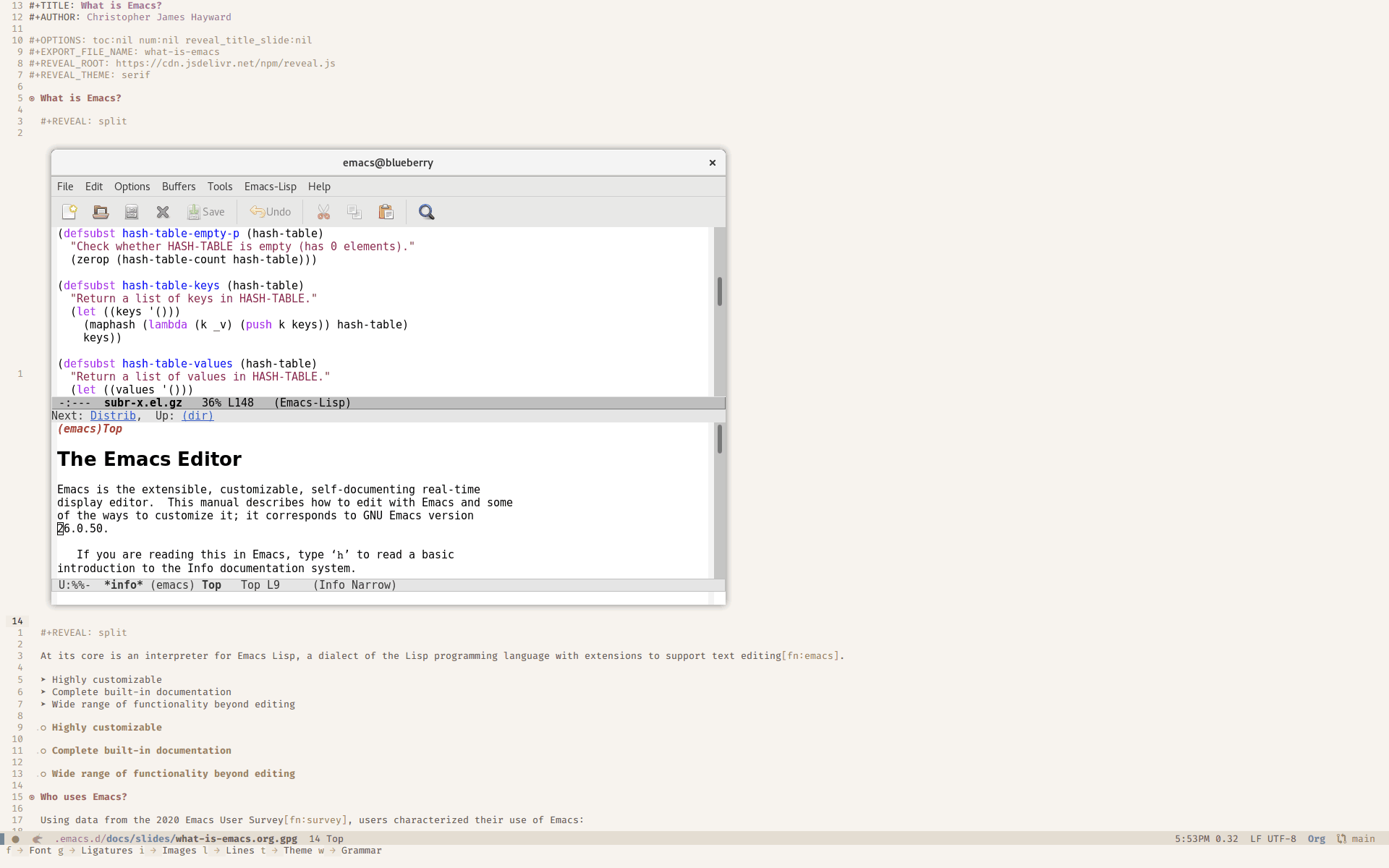The width and height of the screenshot is (1389, 868).
Task: Open the Buffers menu
Action: (x=178, y=186)
